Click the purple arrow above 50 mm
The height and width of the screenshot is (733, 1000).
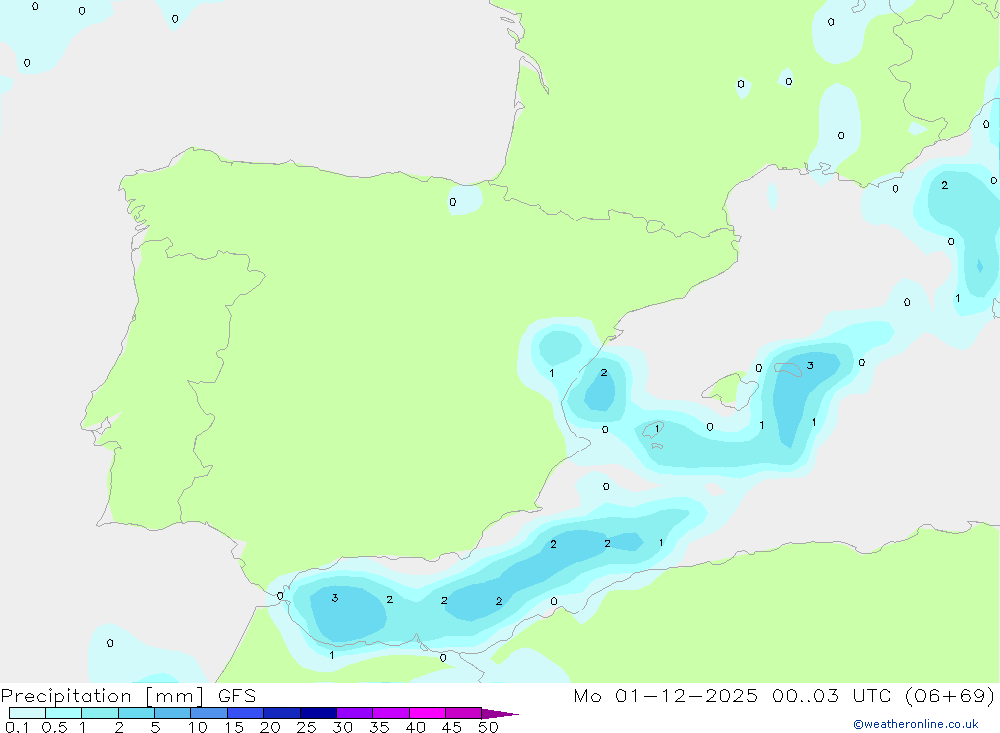(x=499, y=714)
